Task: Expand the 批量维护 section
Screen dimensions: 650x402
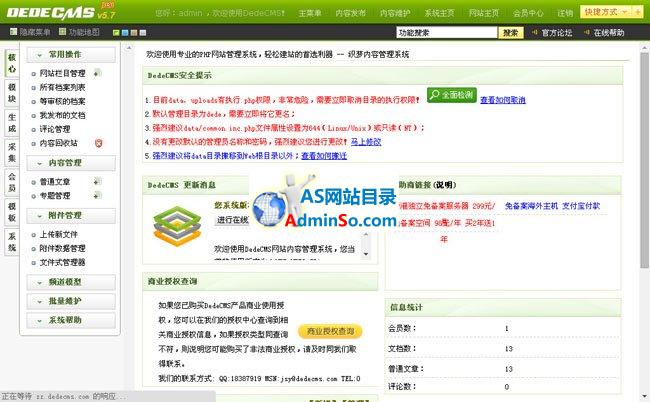Action: (x=71, y=301)
